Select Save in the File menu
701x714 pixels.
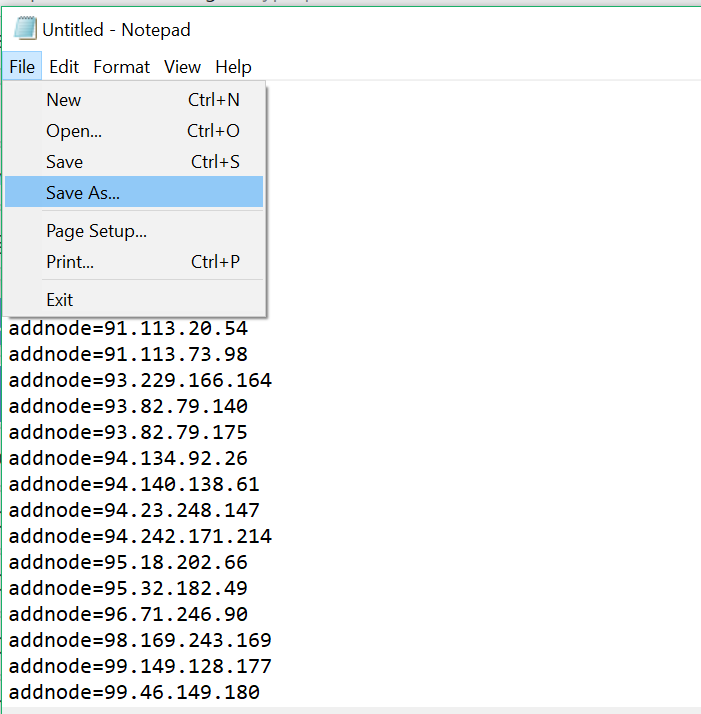[x=134, y=162]
